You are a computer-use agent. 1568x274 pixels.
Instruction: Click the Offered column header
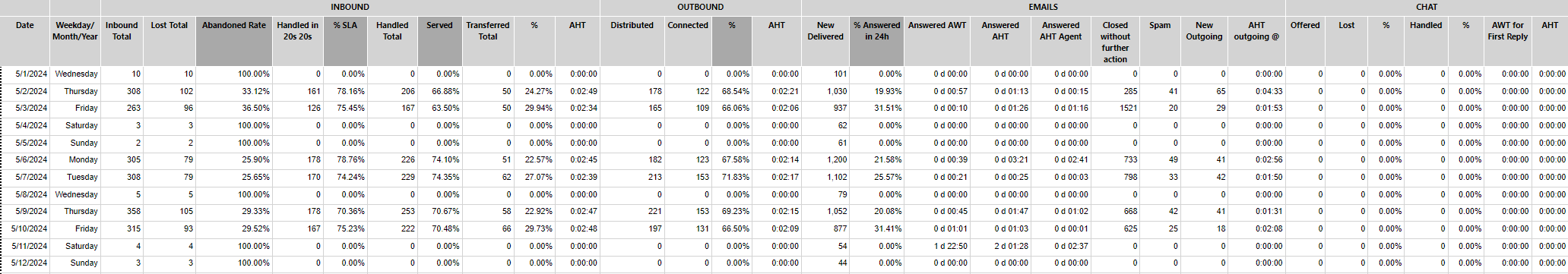click(1305, 41)
